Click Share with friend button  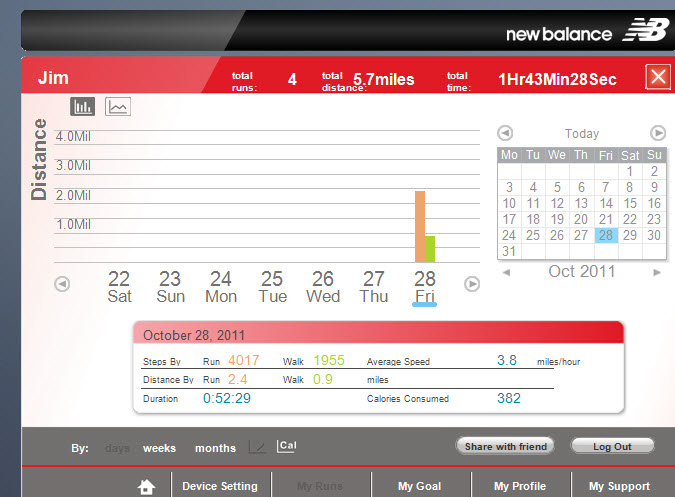[505, 446]
